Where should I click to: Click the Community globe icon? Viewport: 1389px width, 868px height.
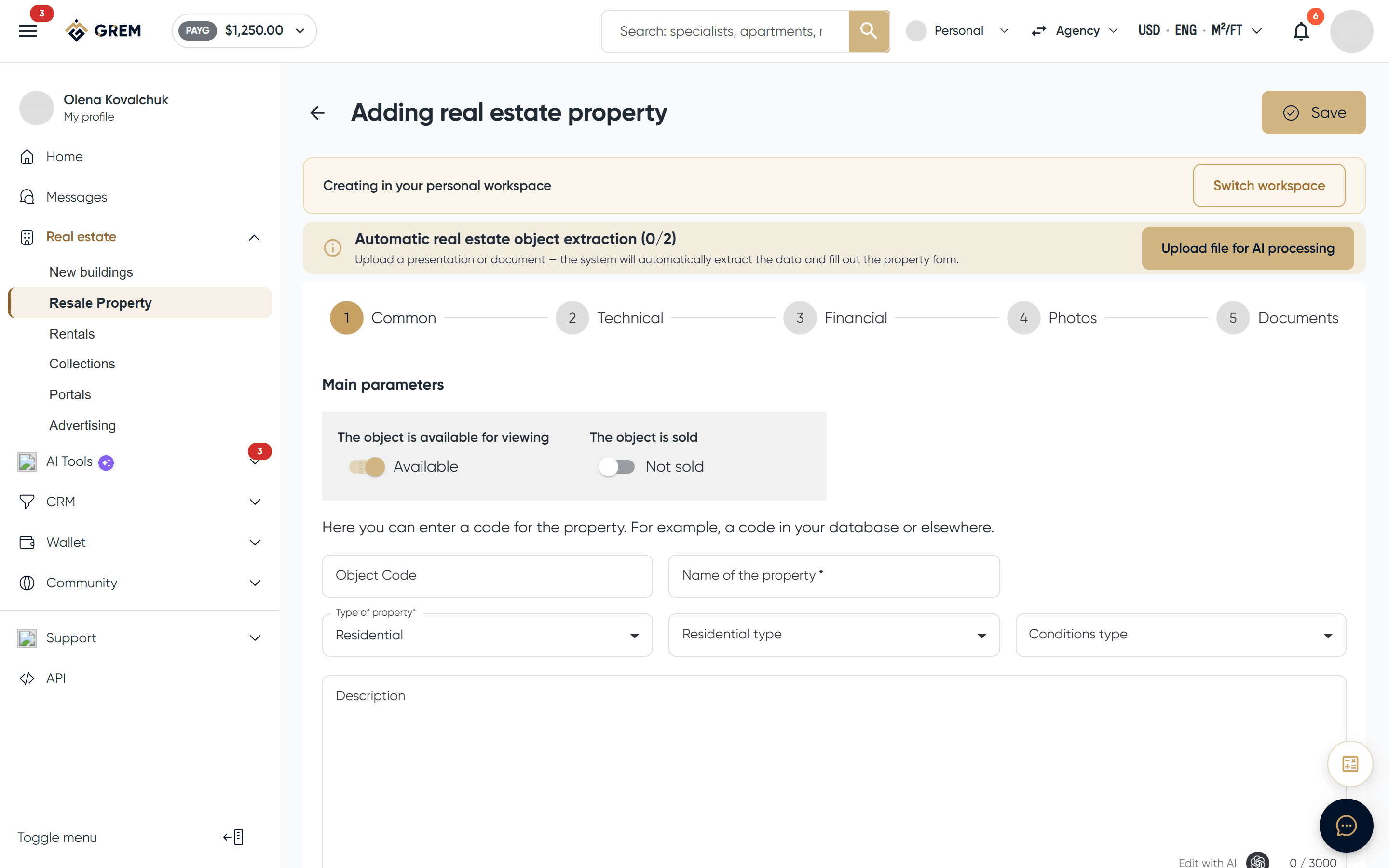27,583
